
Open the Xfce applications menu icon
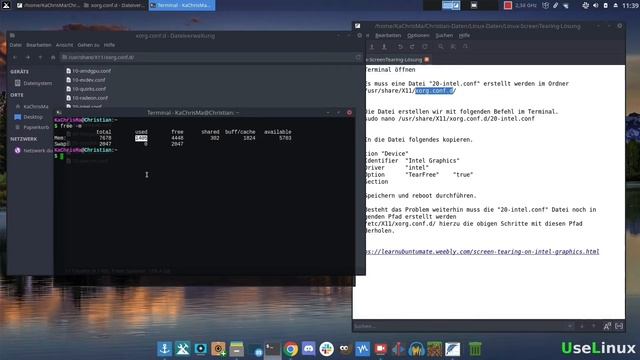click(6, 5)
